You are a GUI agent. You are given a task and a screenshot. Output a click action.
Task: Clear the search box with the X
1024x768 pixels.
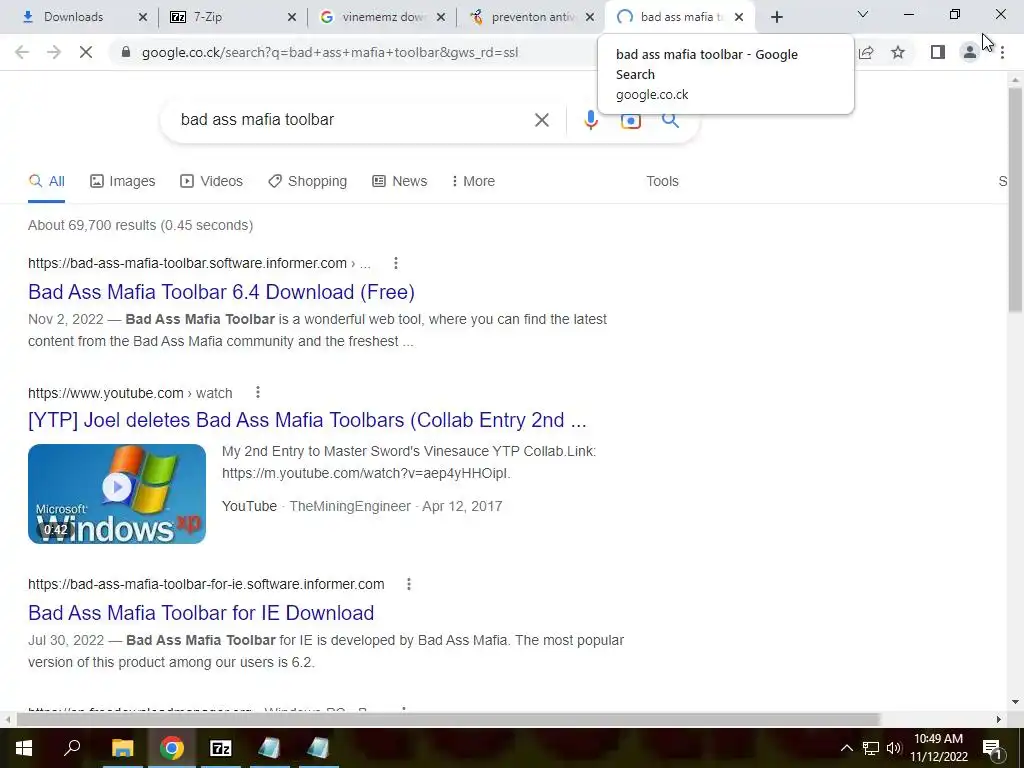541,120
